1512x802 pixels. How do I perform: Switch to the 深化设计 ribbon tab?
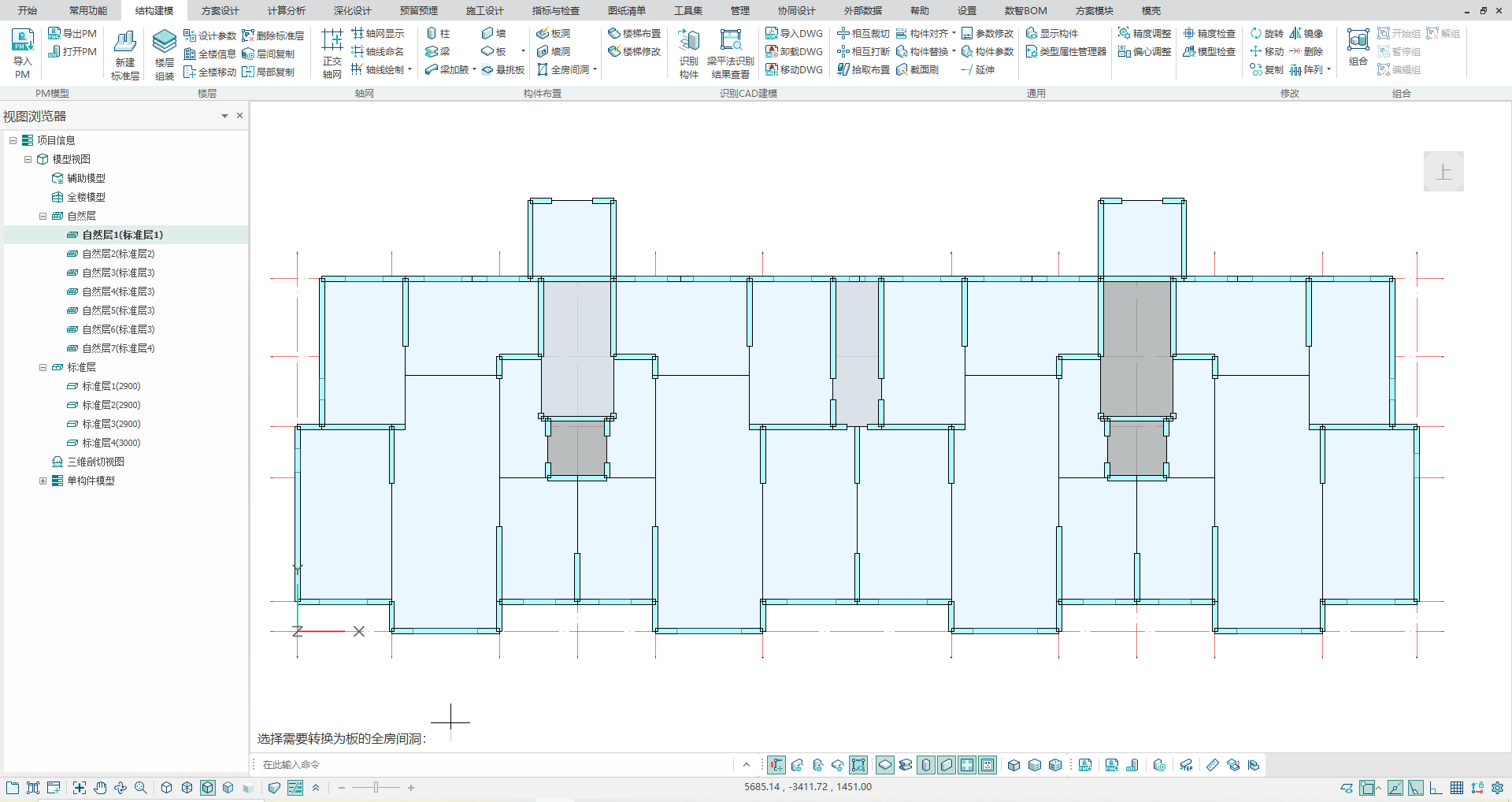352,10
